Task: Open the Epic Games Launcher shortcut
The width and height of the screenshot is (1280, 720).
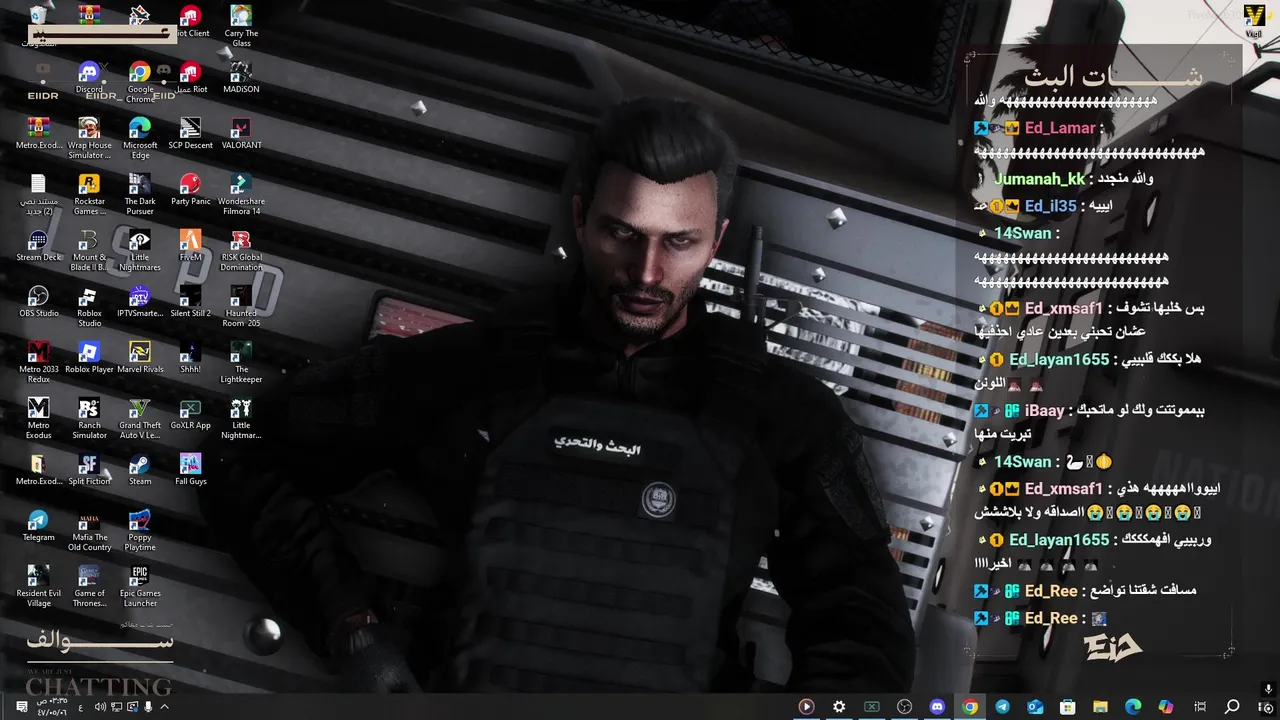Action: pos(140,586)
